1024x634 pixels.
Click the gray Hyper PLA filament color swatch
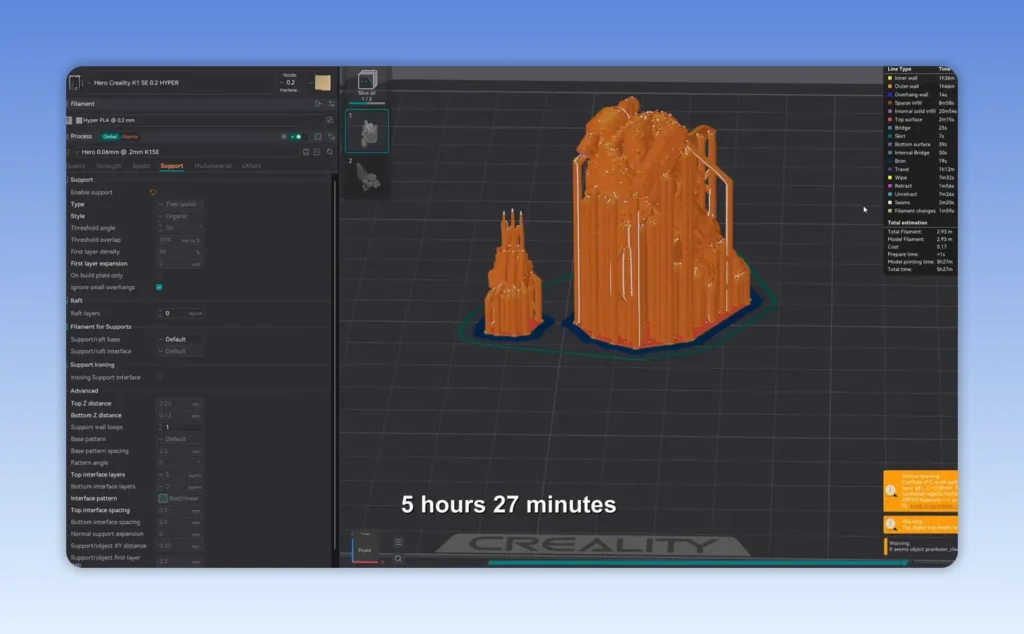[79, 120]
